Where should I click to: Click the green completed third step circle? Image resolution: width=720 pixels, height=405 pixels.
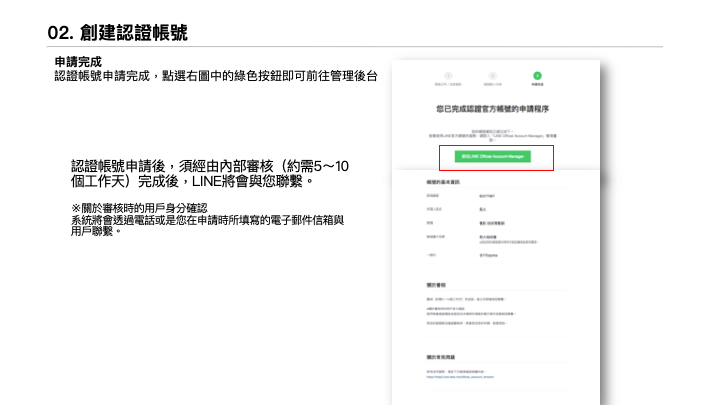(x=537, y=75)
